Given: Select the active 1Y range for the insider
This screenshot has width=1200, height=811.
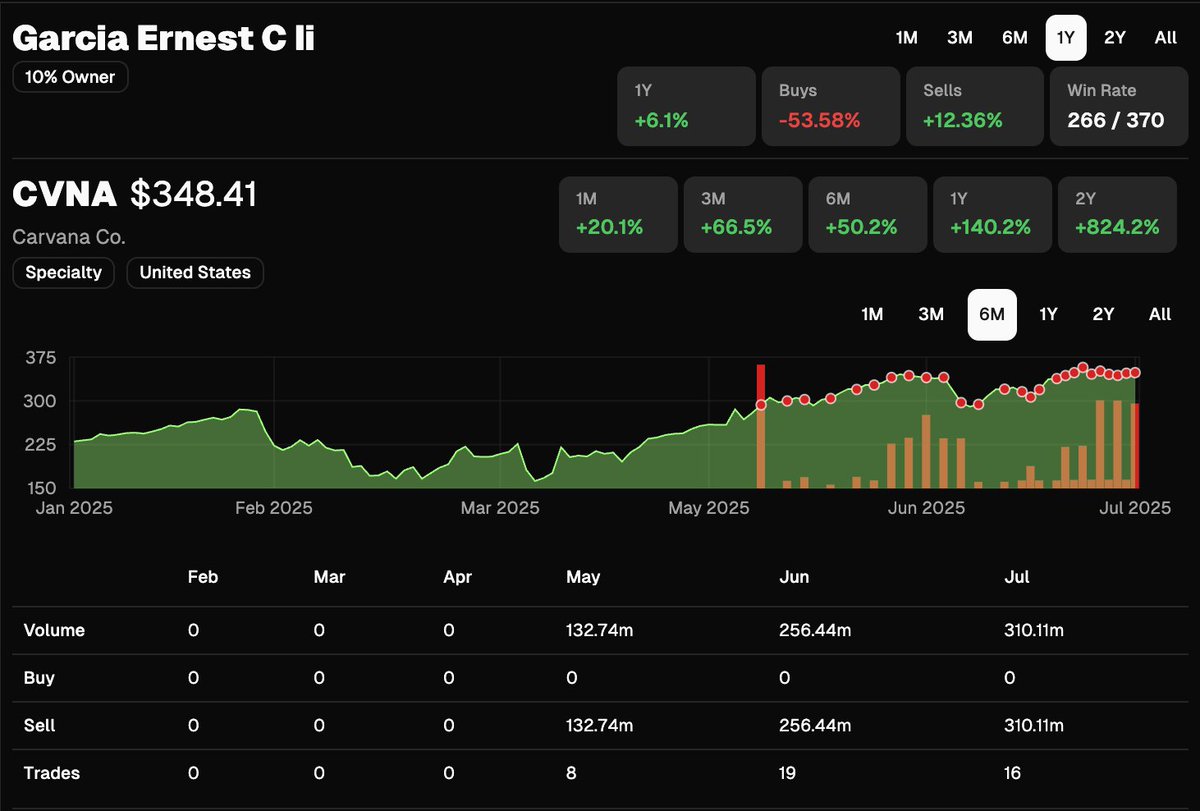Looking at the screenshot, I should click(1066, 38).
